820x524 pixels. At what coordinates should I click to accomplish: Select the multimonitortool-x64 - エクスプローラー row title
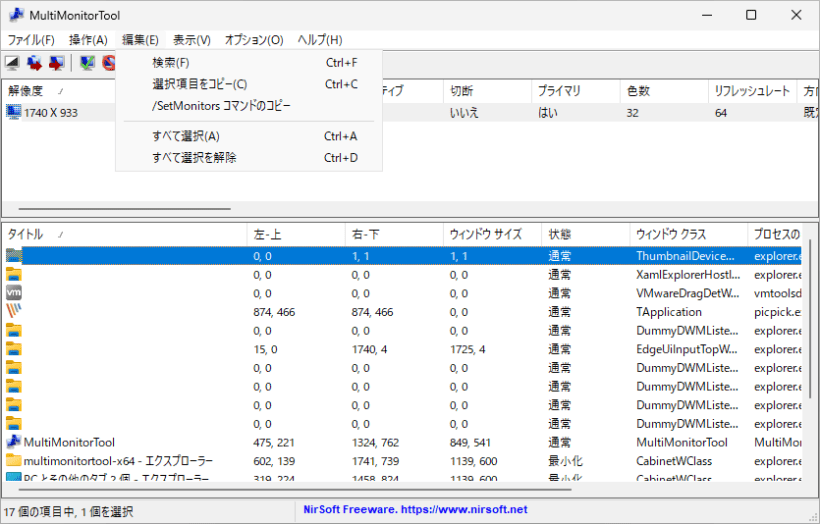point(118,461)
